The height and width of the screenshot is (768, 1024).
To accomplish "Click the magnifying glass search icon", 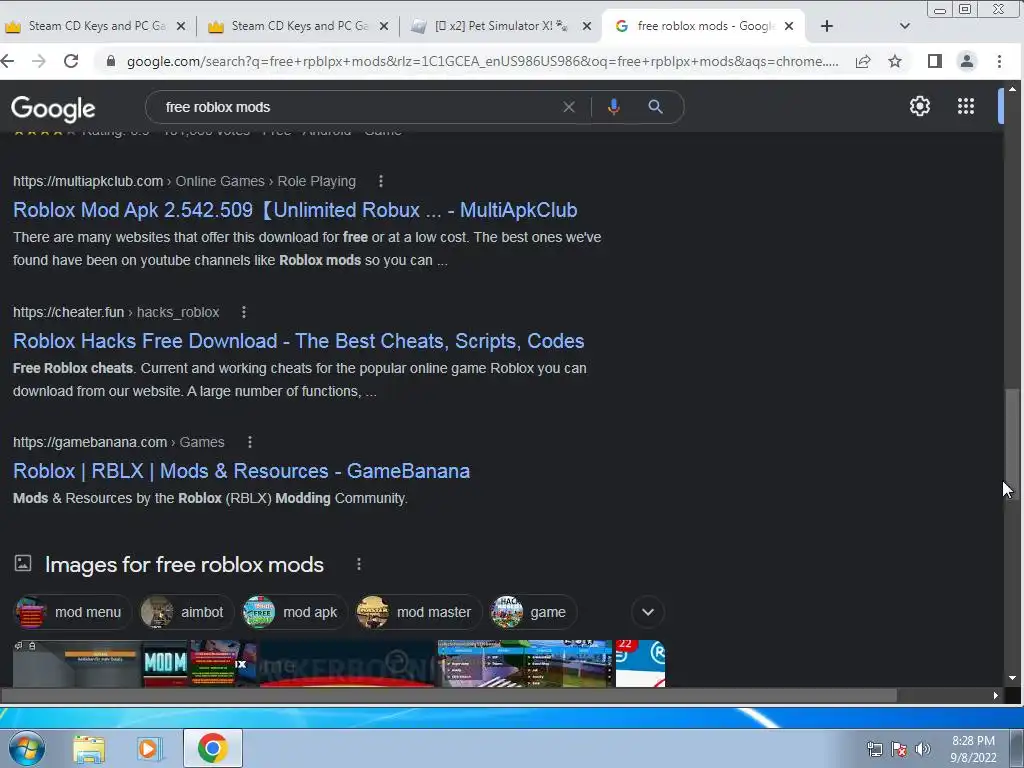I will (x=656, y=107).
